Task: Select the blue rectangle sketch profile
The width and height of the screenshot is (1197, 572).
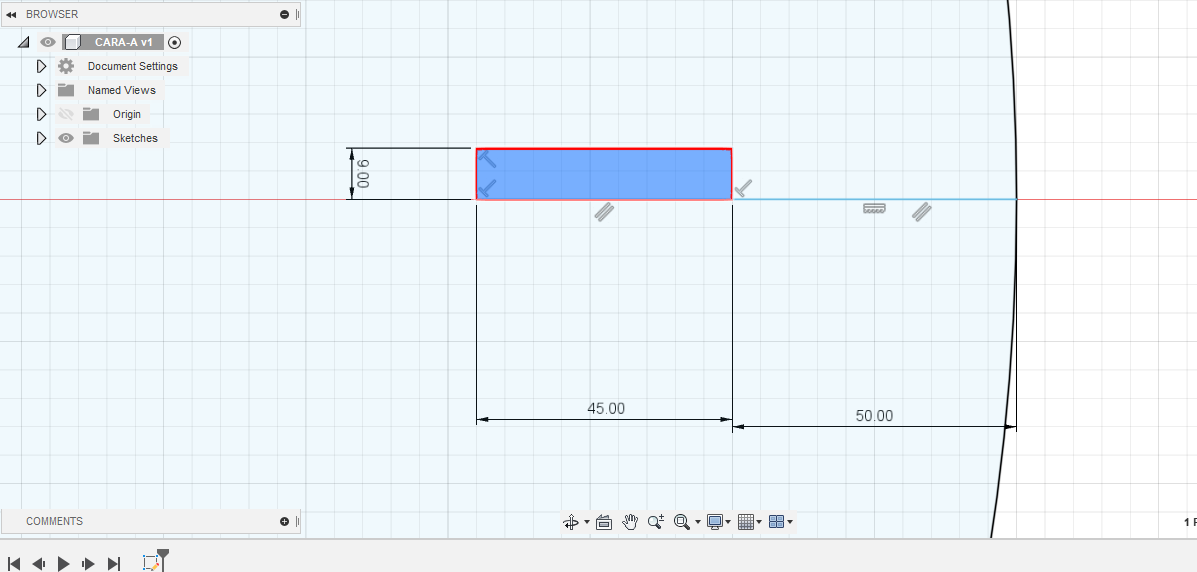Action: (x=604, y=174)
